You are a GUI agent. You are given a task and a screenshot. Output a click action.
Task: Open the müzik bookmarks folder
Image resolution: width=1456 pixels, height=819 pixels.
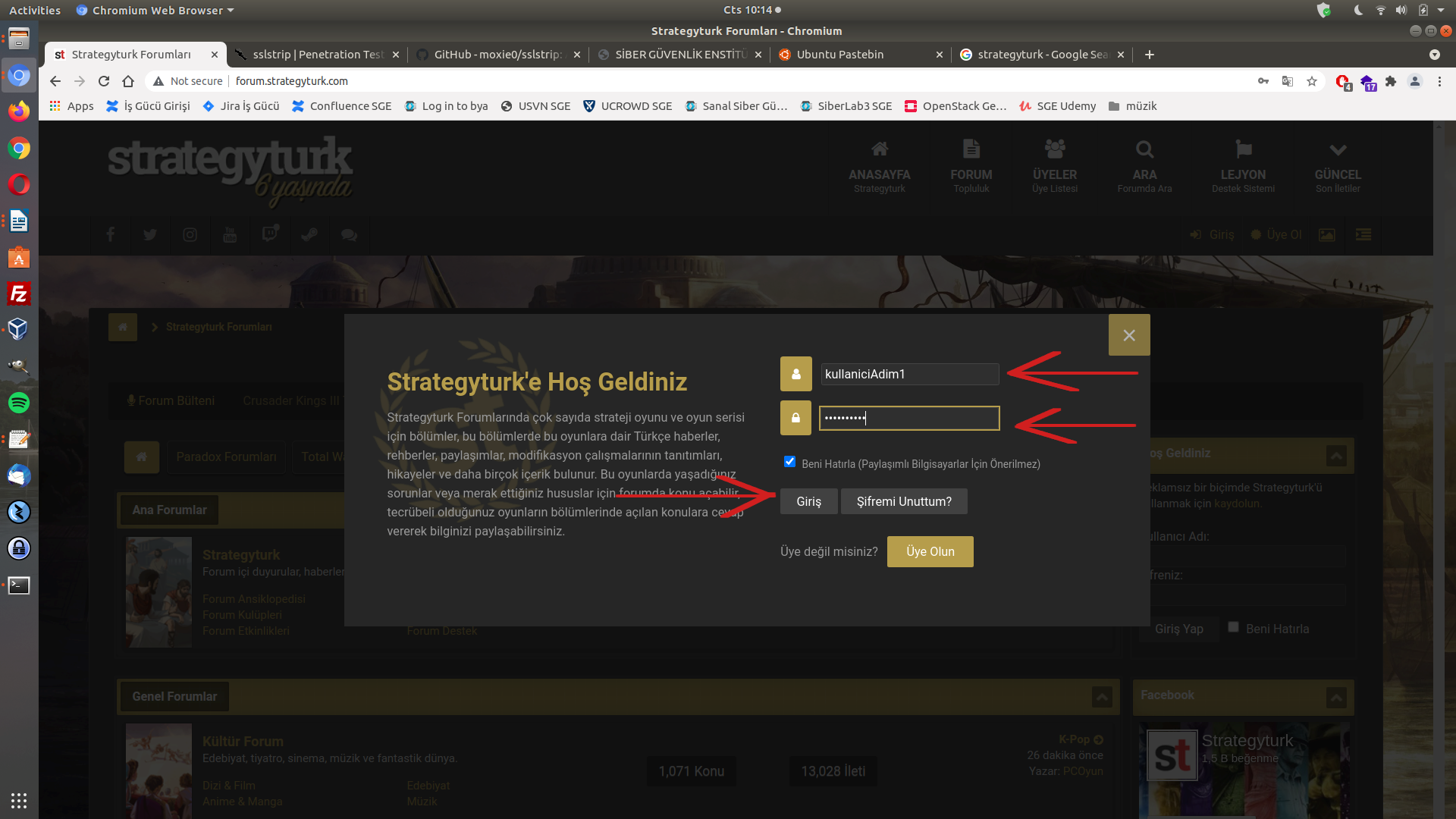coord(1133,106)
